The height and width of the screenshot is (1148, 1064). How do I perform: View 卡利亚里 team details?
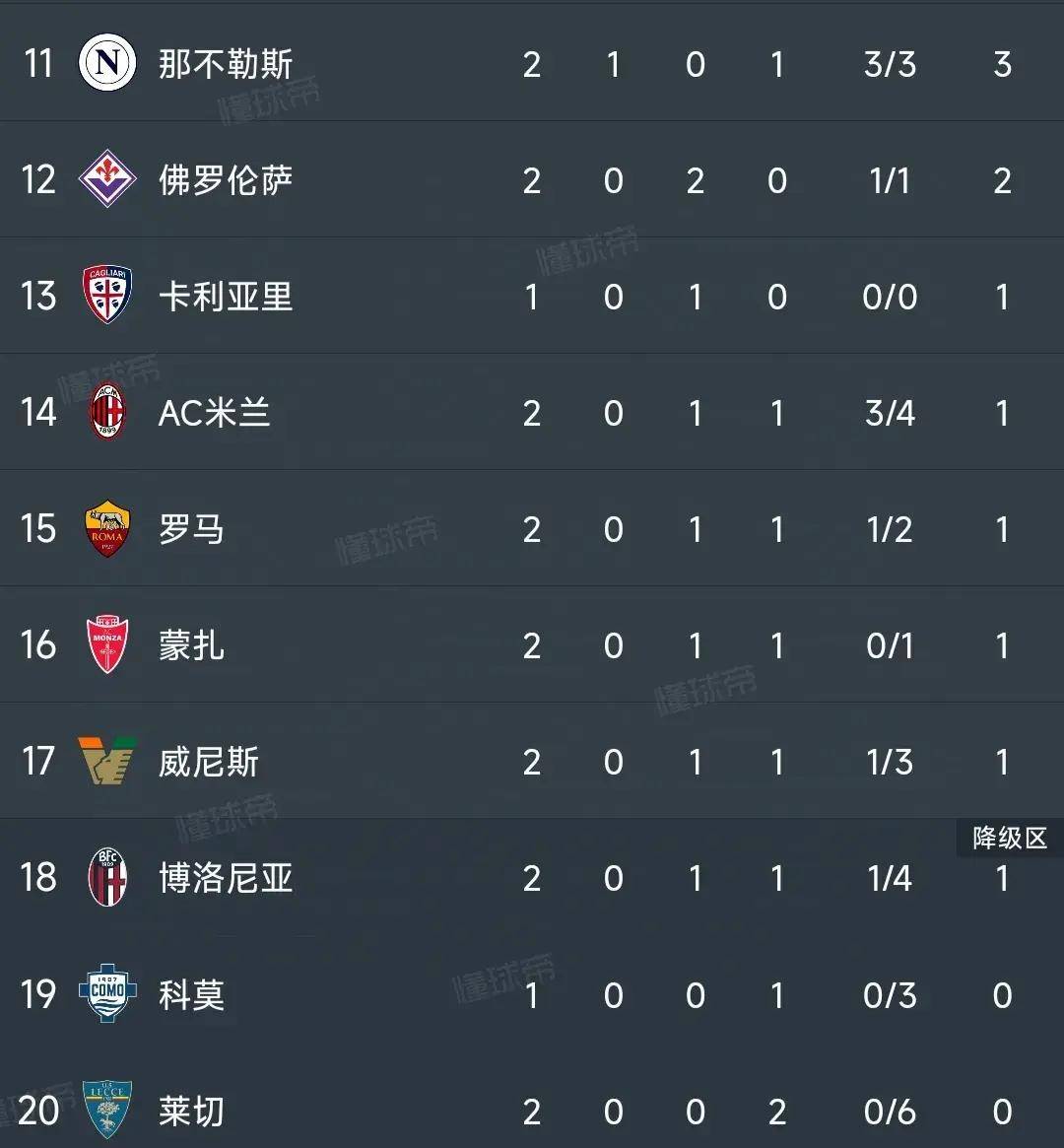coord(226,297)
